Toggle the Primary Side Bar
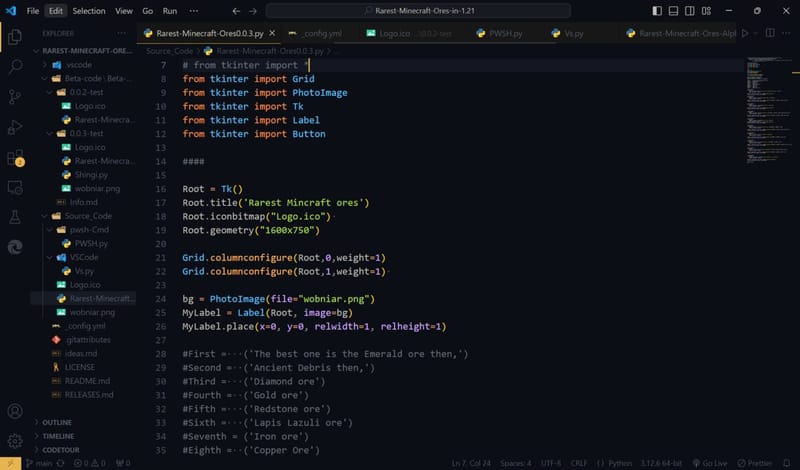 (x=657, y=11)
